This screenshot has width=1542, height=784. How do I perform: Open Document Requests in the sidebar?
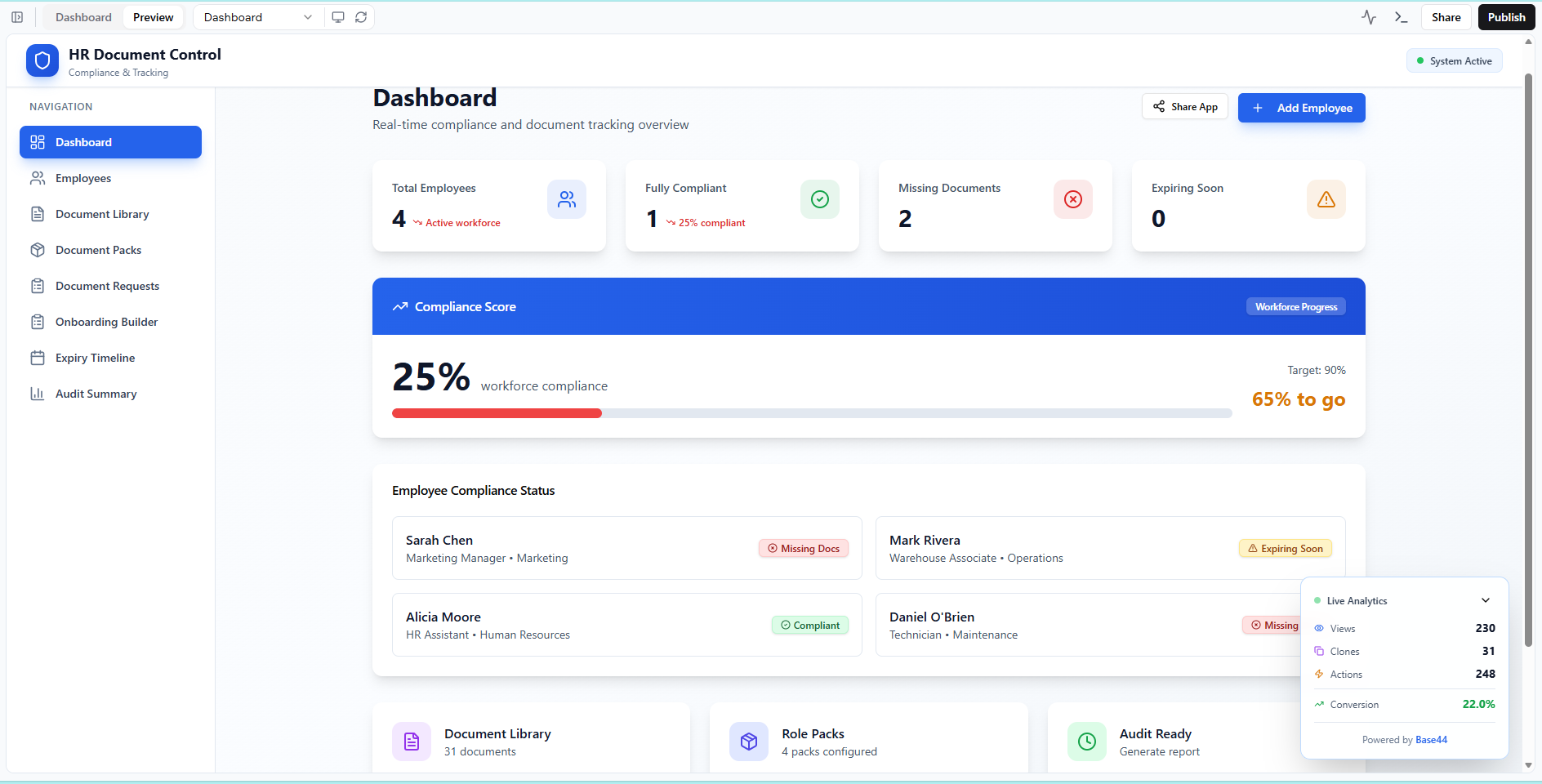point(110,286)
